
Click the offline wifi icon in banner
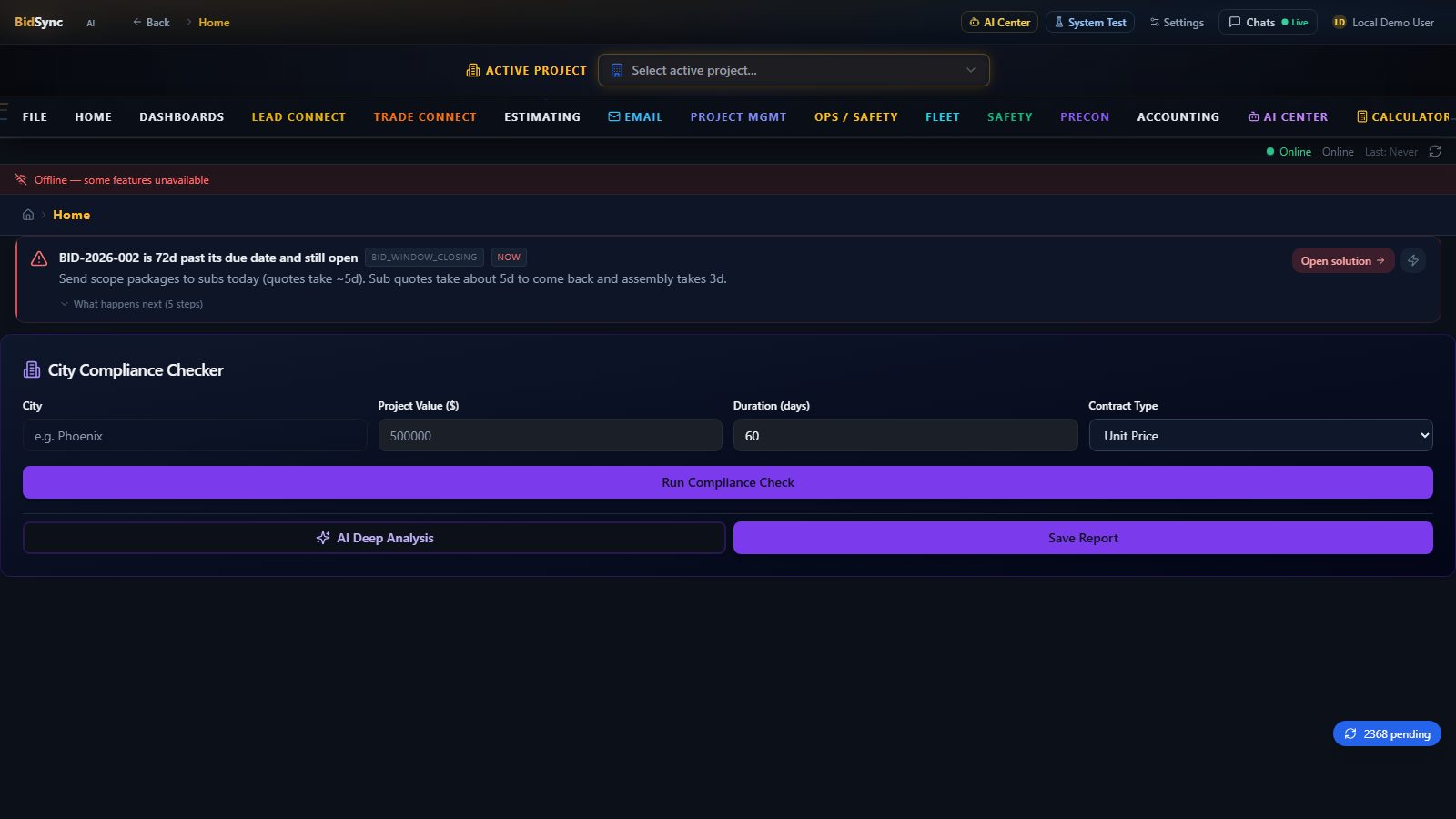pos(21,179)
